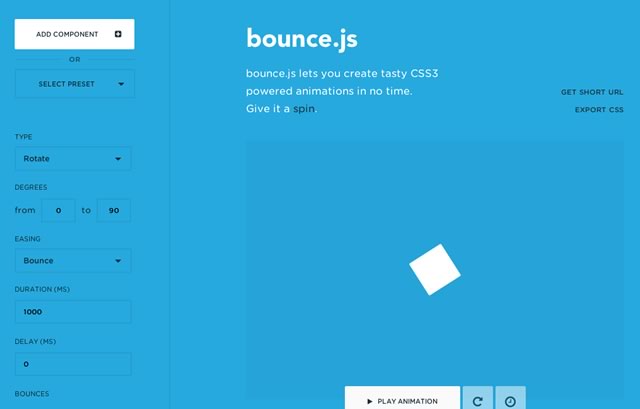The height and width of the screenshot is (409, 640).
Task: Click the Delay (MS) input field
Action: tap(73, 364)
